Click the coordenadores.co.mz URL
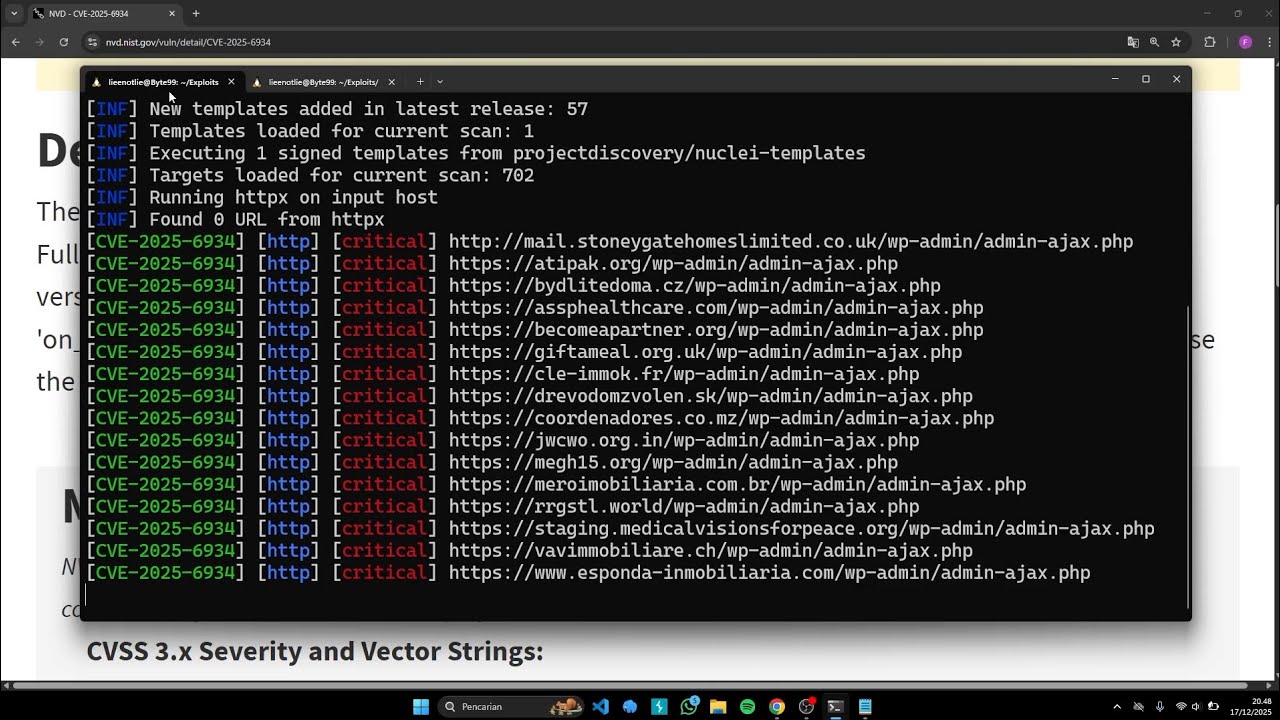Screen dimensions: 1280x720 click(721, 418)
